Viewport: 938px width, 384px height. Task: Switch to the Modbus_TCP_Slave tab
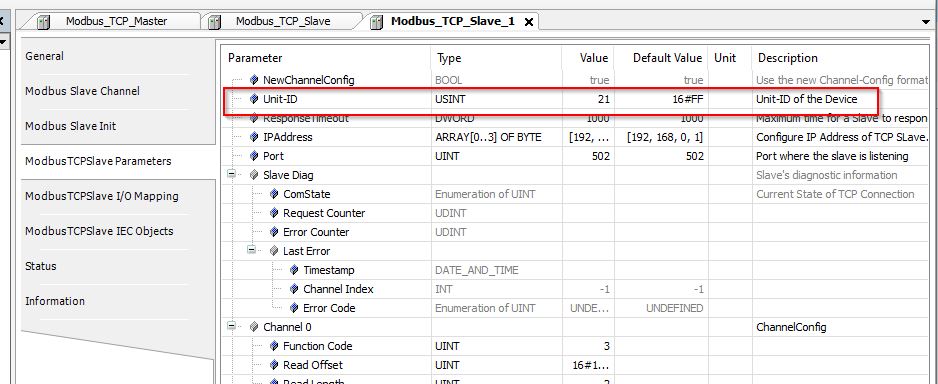coord(282,22)
